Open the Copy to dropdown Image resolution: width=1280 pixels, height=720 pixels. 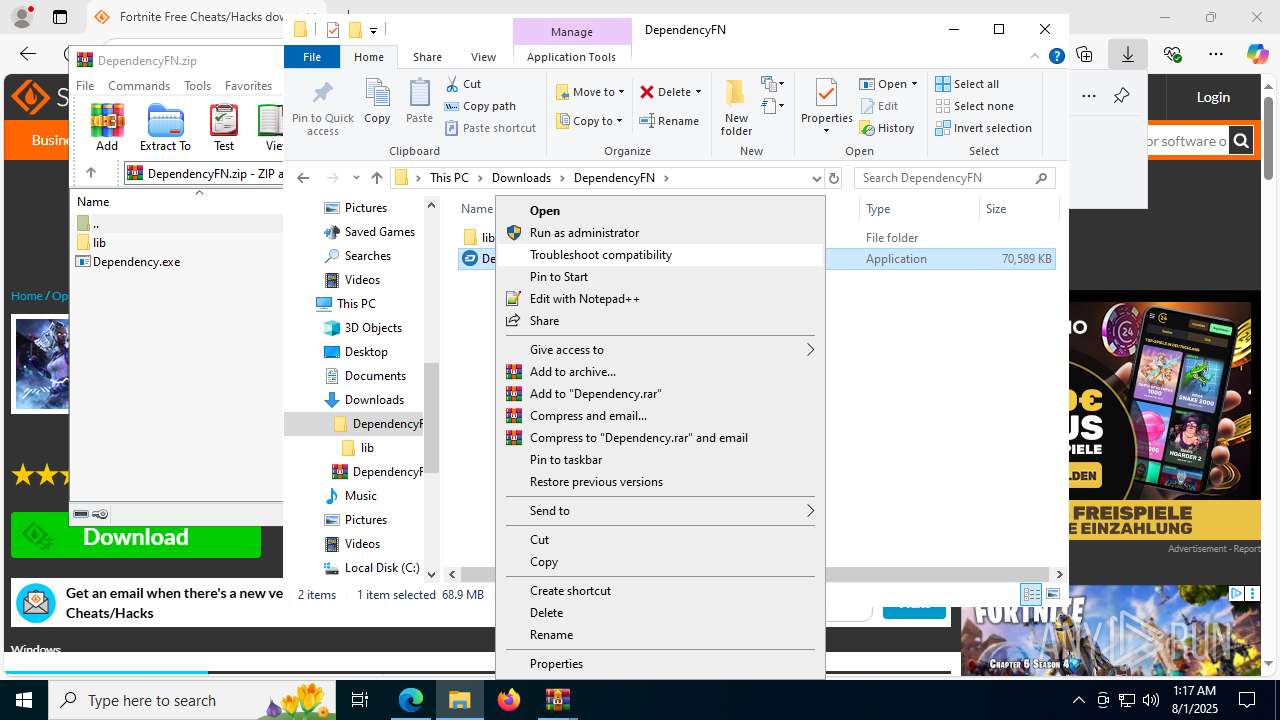pos(590,121)
